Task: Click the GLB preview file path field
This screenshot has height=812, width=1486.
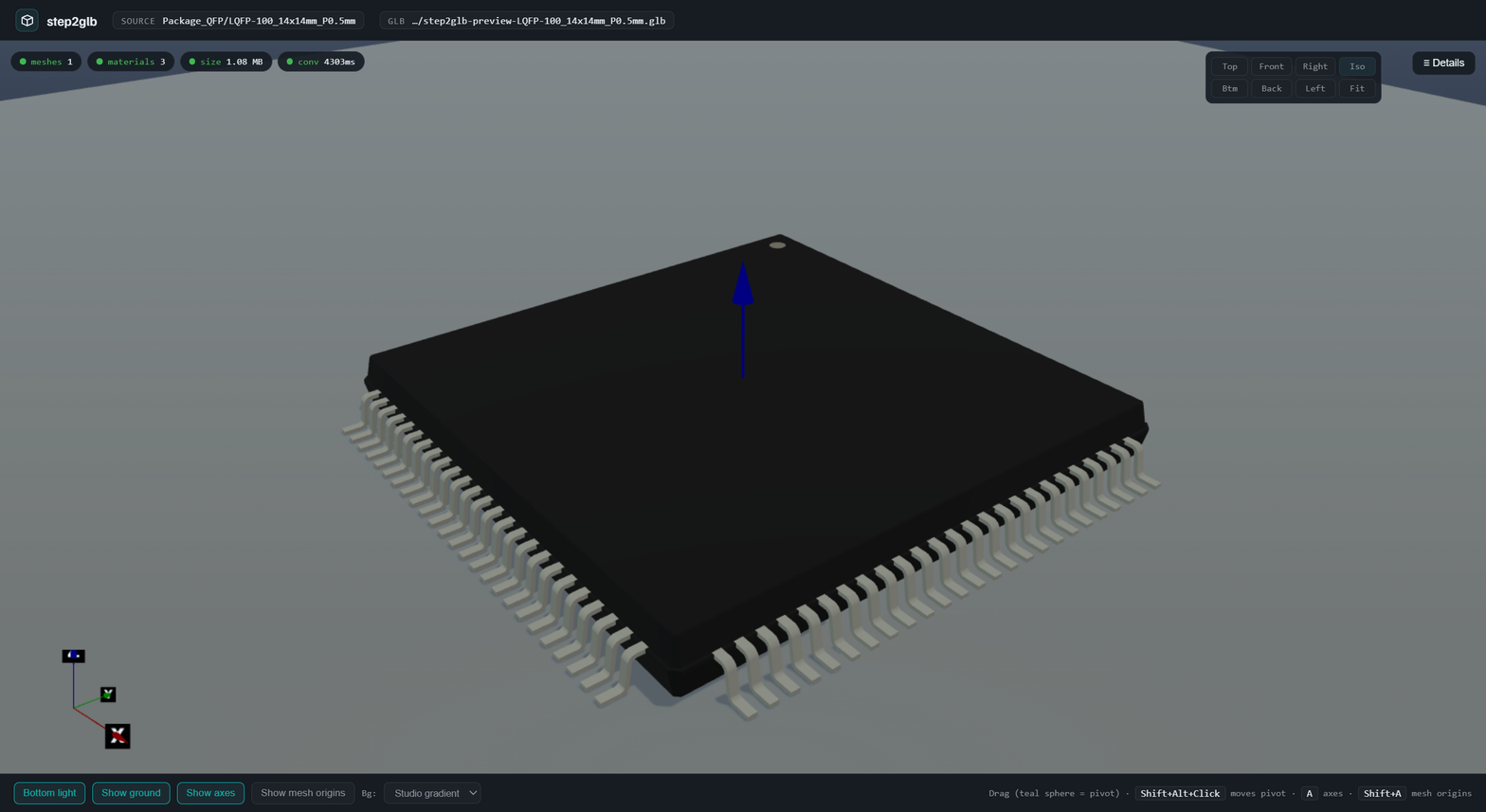Action: pos(527,20)
